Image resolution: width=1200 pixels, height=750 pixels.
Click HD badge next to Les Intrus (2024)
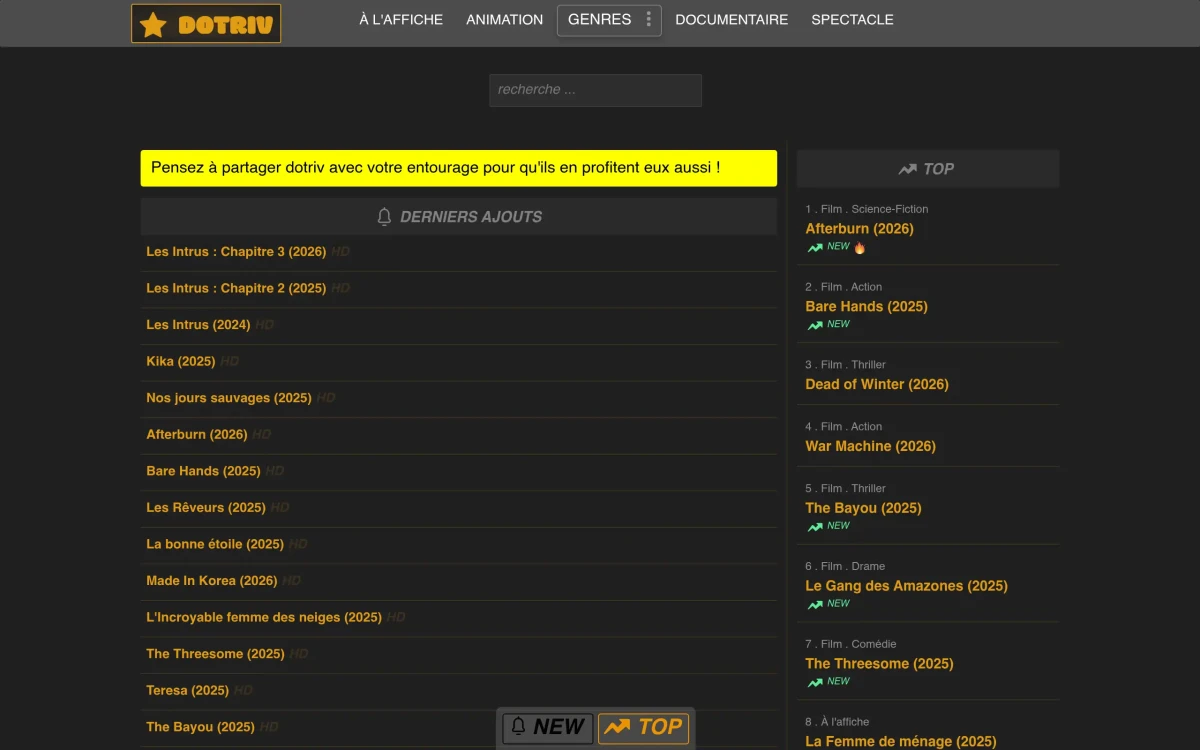(264, 325)
